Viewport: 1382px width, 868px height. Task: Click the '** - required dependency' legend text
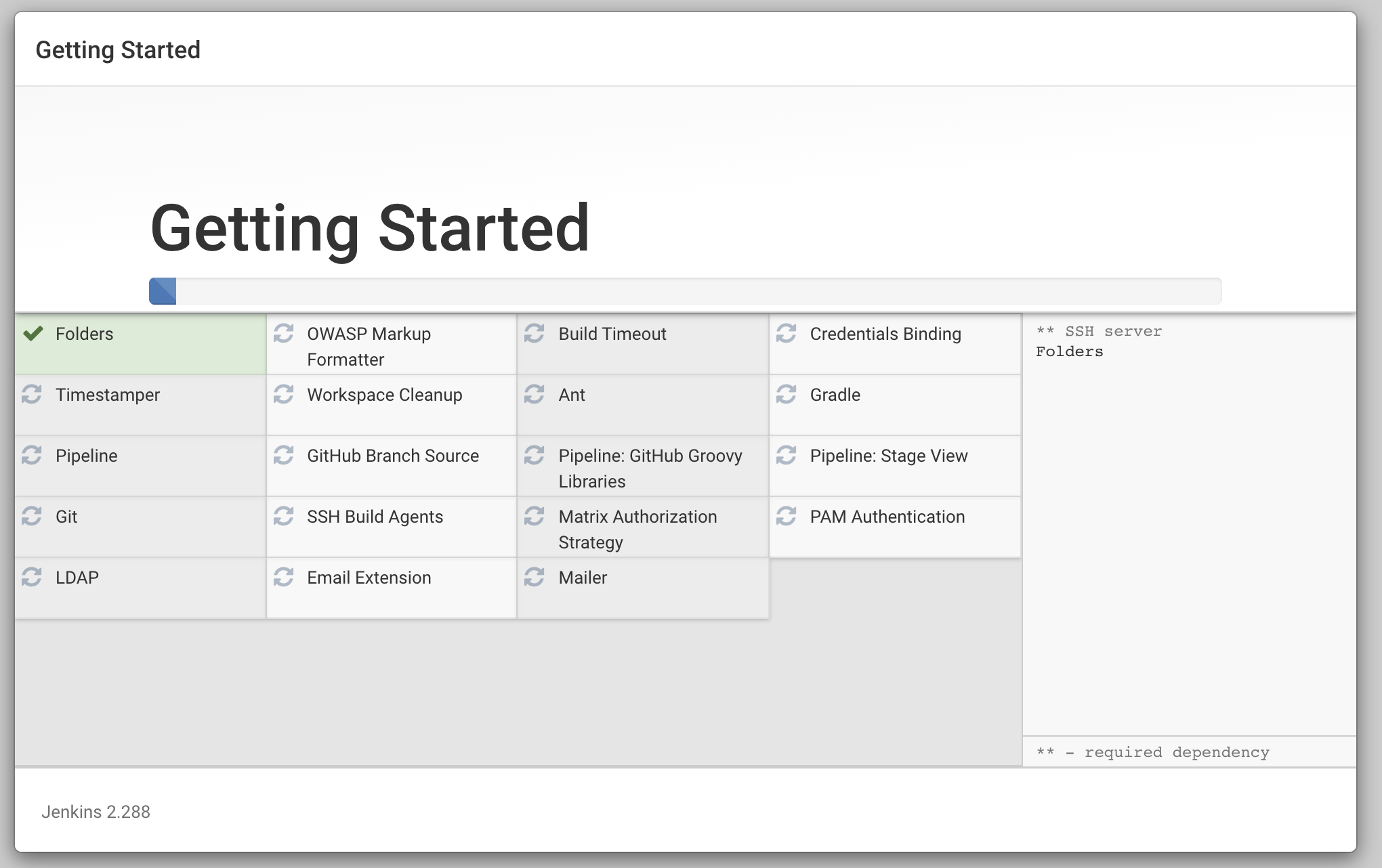coord(1153,752)
